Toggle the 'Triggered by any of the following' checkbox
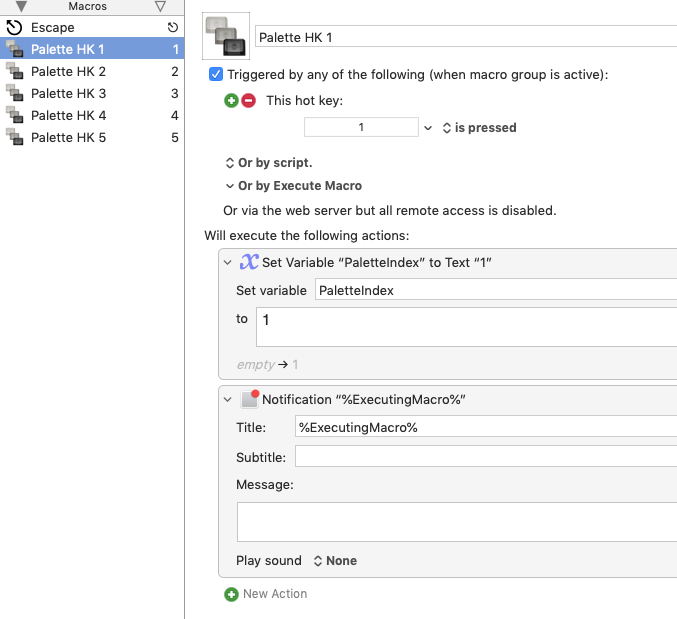Image resolution: width=677 pixels, height=619 pixels. pos(216,74)
